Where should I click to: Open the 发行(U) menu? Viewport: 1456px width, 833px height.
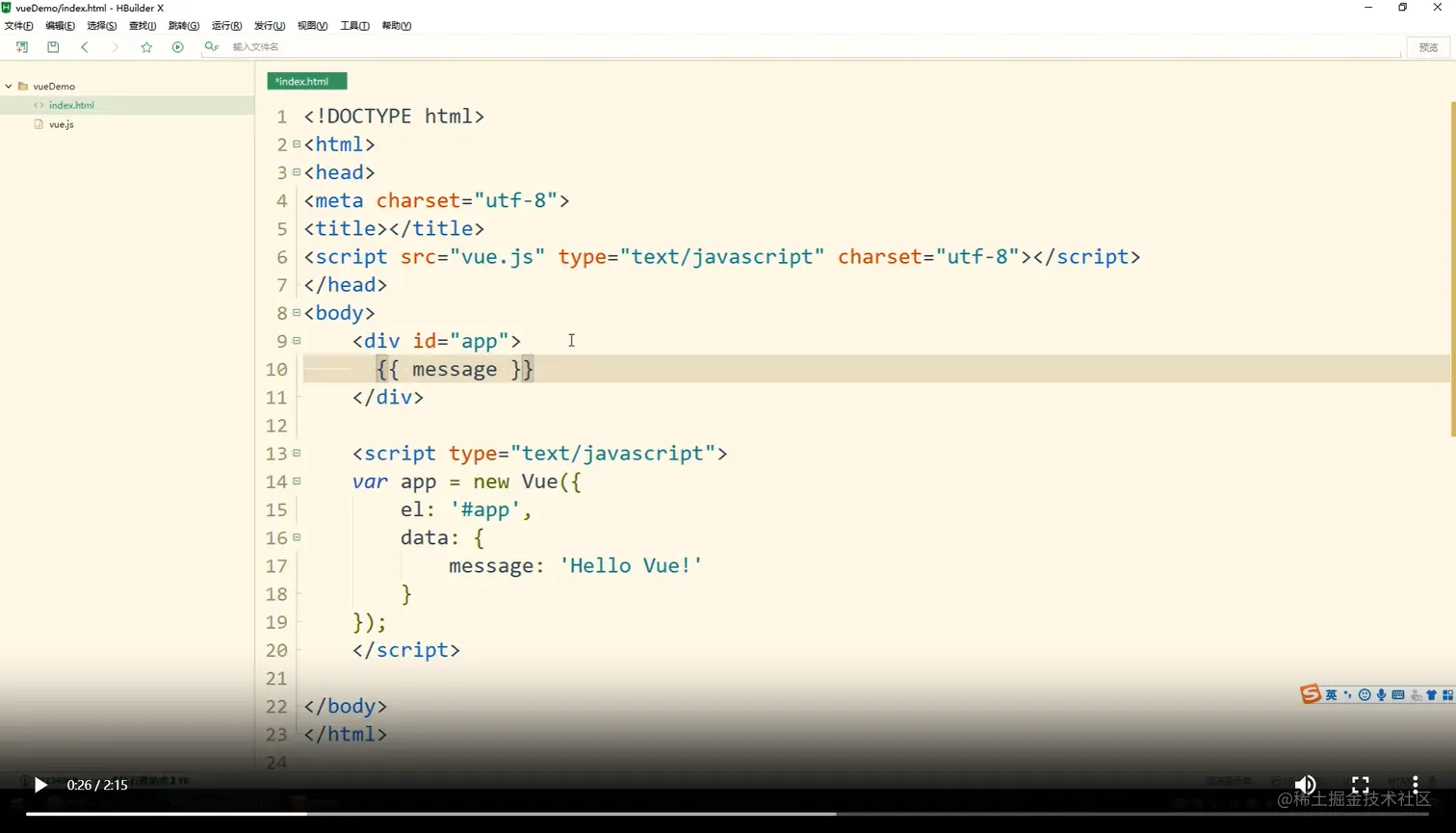pyautogui.click(x=270, y=26)
